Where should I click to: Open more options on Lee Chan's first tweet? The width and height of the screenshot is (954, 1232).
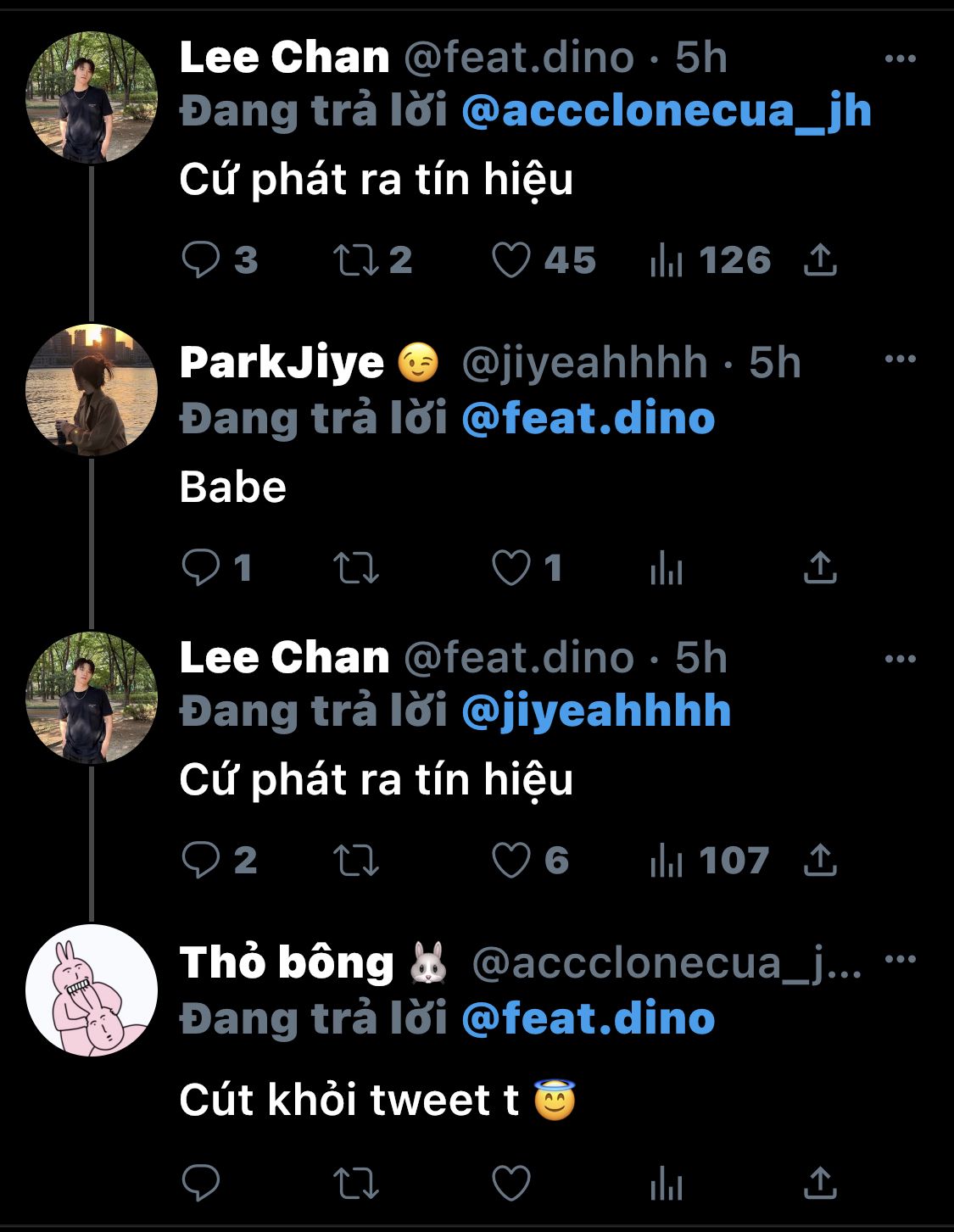(x=900, y=59)
